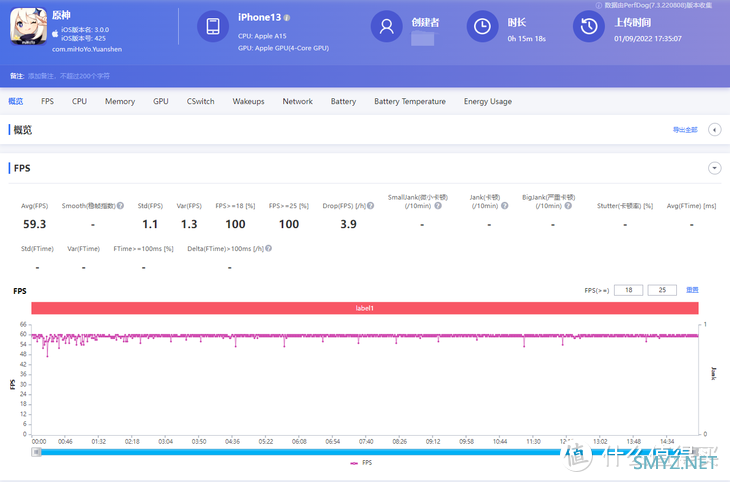Click the duration text 0h 15m 18s

(527, 39)
